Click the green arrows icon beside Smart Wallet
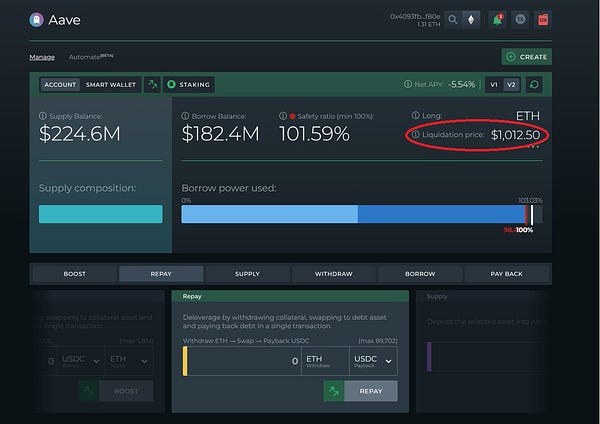The width and height of the screenshot is (600, 424). pos(152,84)
